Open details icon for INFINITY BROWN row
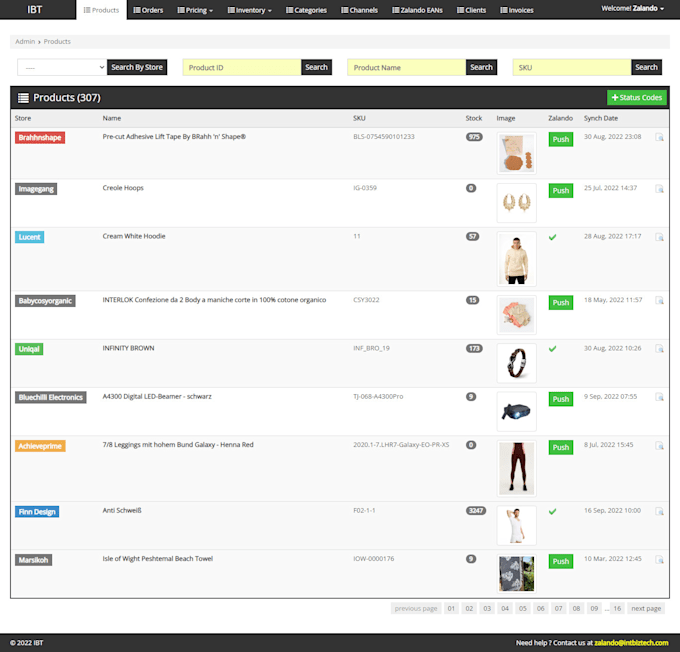The height and width of the screenshot is (652, 680). 659,349
